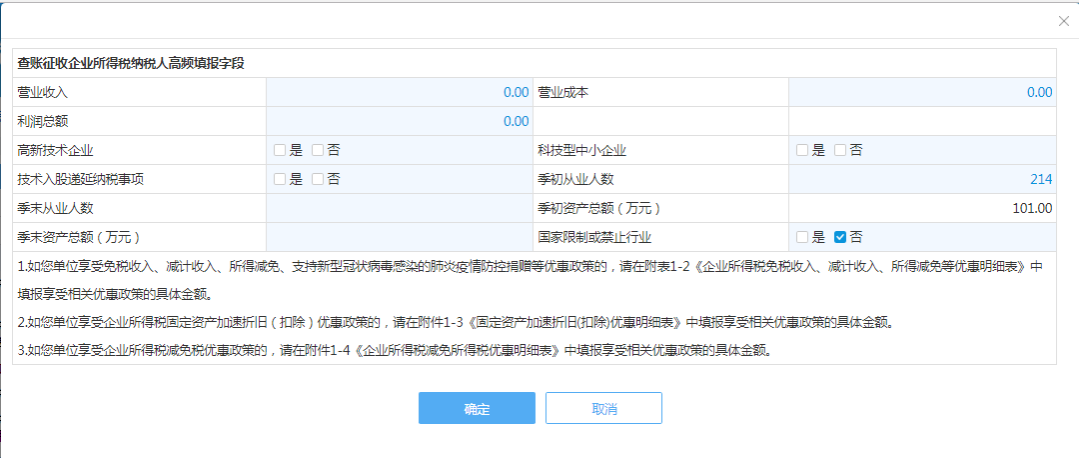
Task: Click note 3 about 减免所得税优惠明细表
Action: point(397,350)
